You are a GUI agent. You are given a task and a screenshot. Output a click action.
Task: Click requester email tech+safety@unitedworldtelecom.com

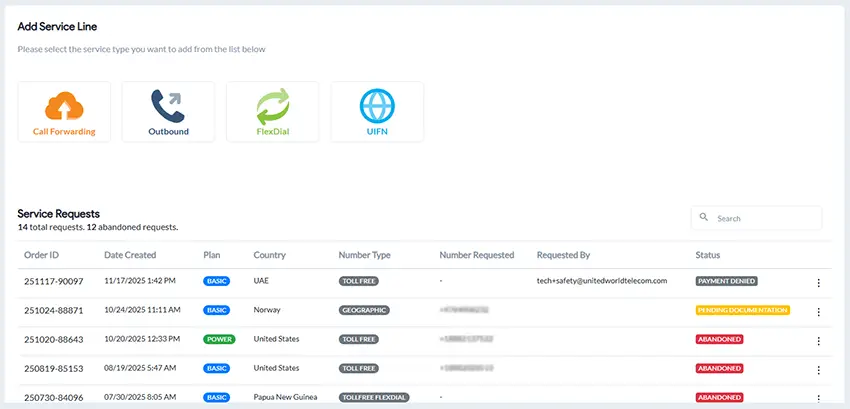601,282
